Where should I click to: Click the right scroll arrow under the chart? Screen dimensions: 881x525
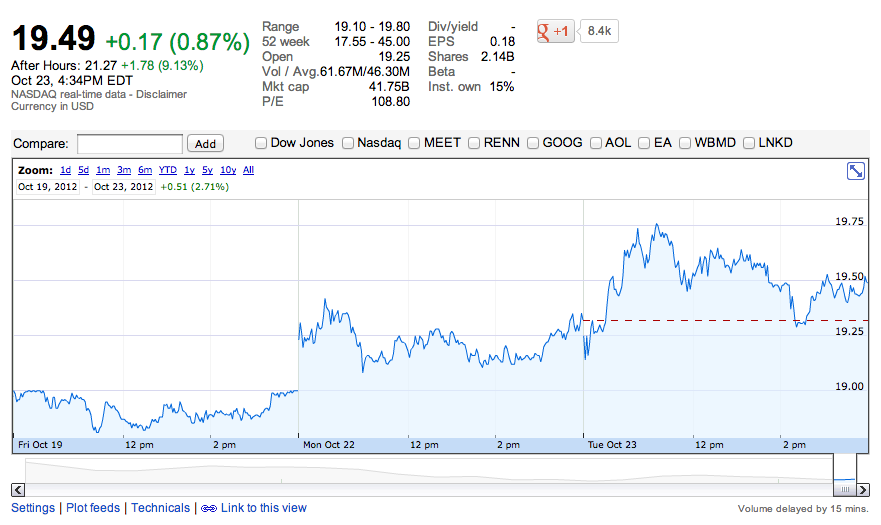pyautogui.click(x=863, y=490)
